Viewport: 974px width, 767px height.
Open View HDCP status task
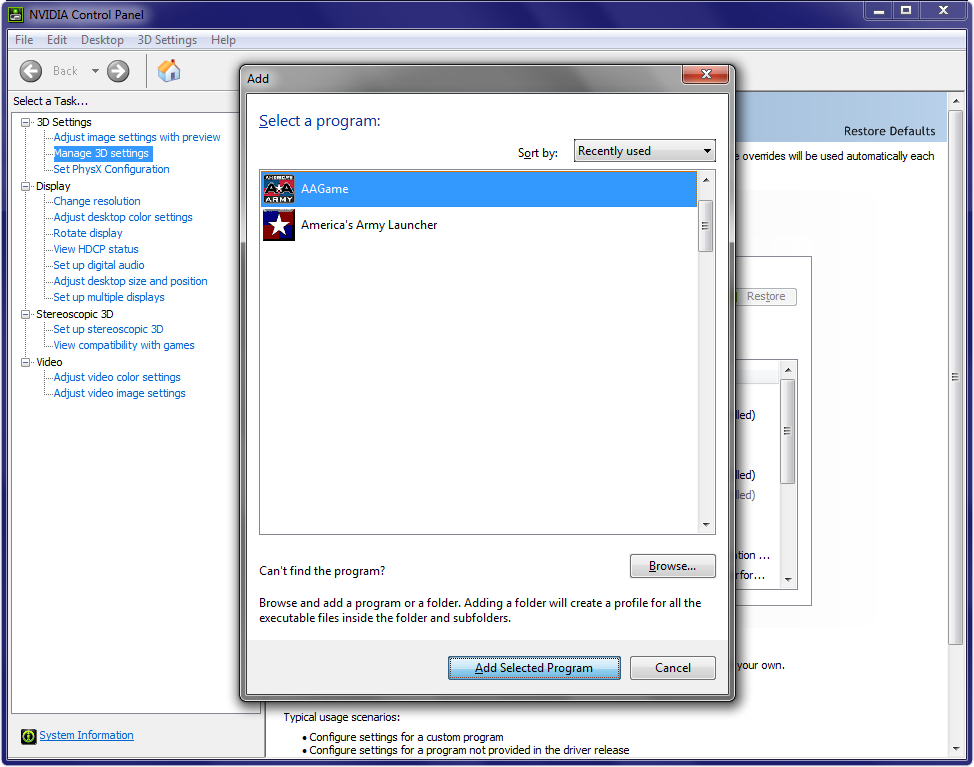coord(96,249)
